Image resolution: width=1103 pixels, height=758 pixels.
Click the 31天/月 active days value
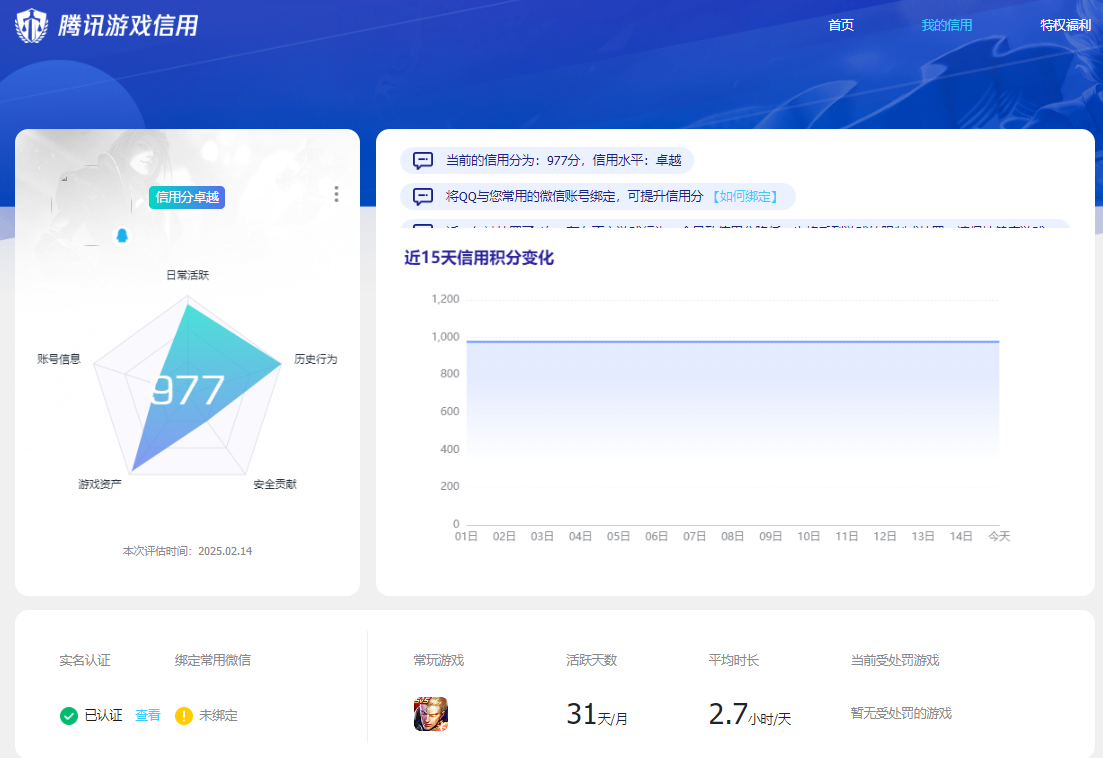tap(597, 714)
